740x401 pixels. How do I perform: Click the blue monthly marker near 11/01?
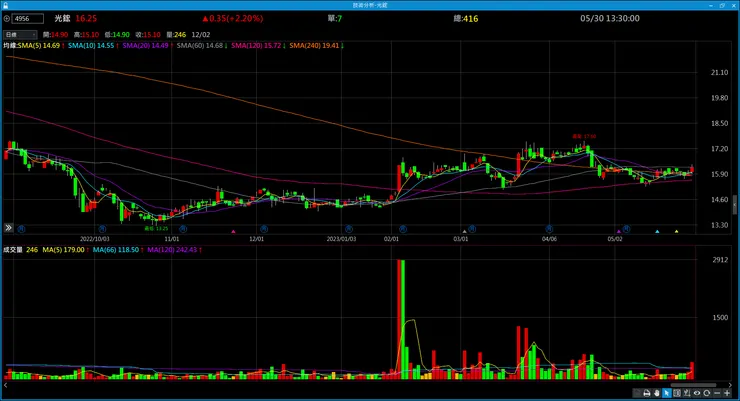tap(183, 229)
